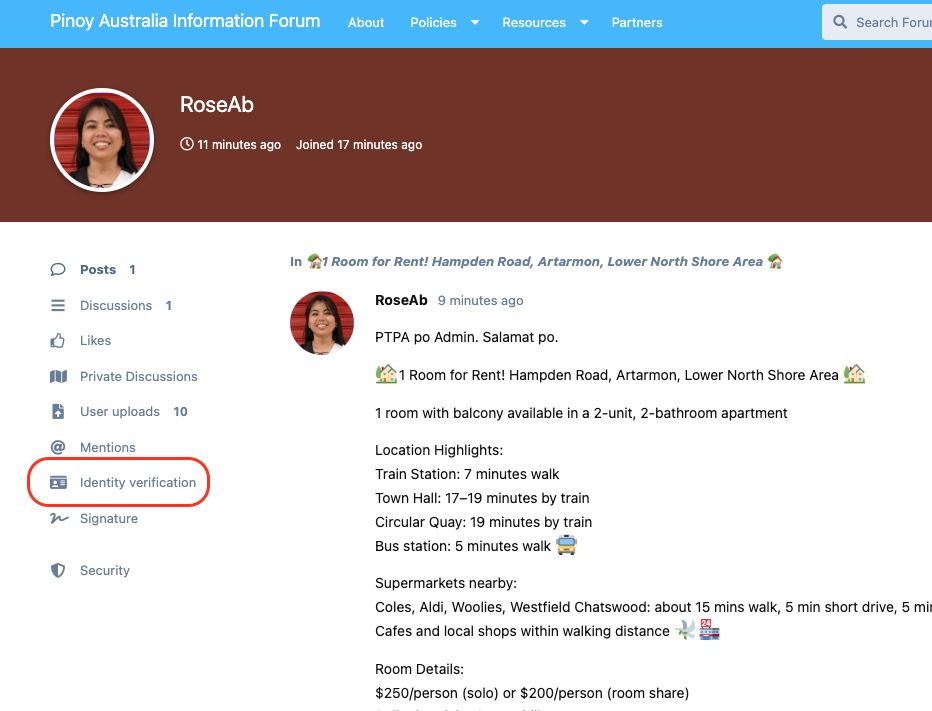Click the User uploads file icon

(58, 412)
